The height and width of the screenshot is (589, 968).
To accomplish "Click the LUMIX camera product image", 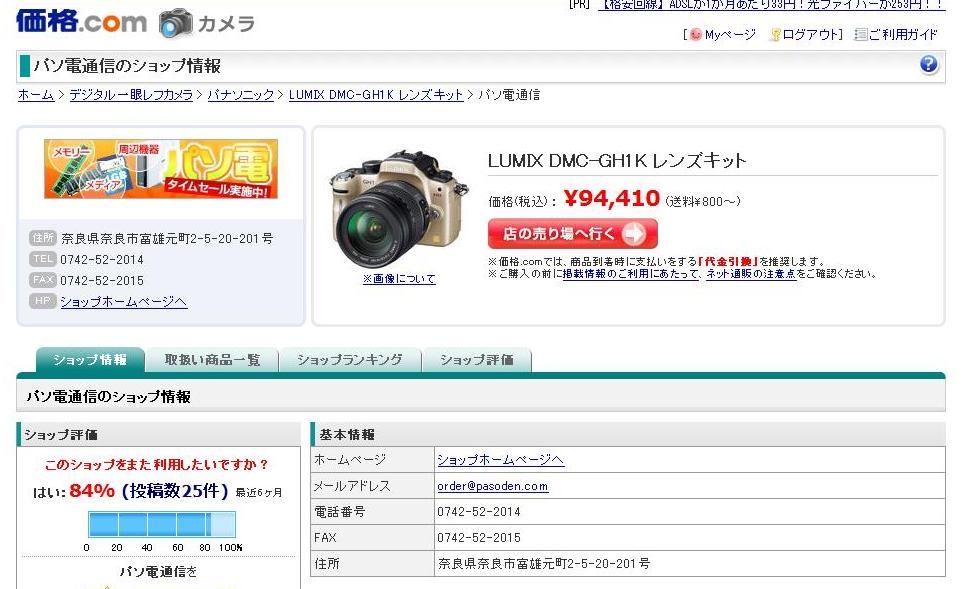I will pyautogui.click(x=399, y=209).
